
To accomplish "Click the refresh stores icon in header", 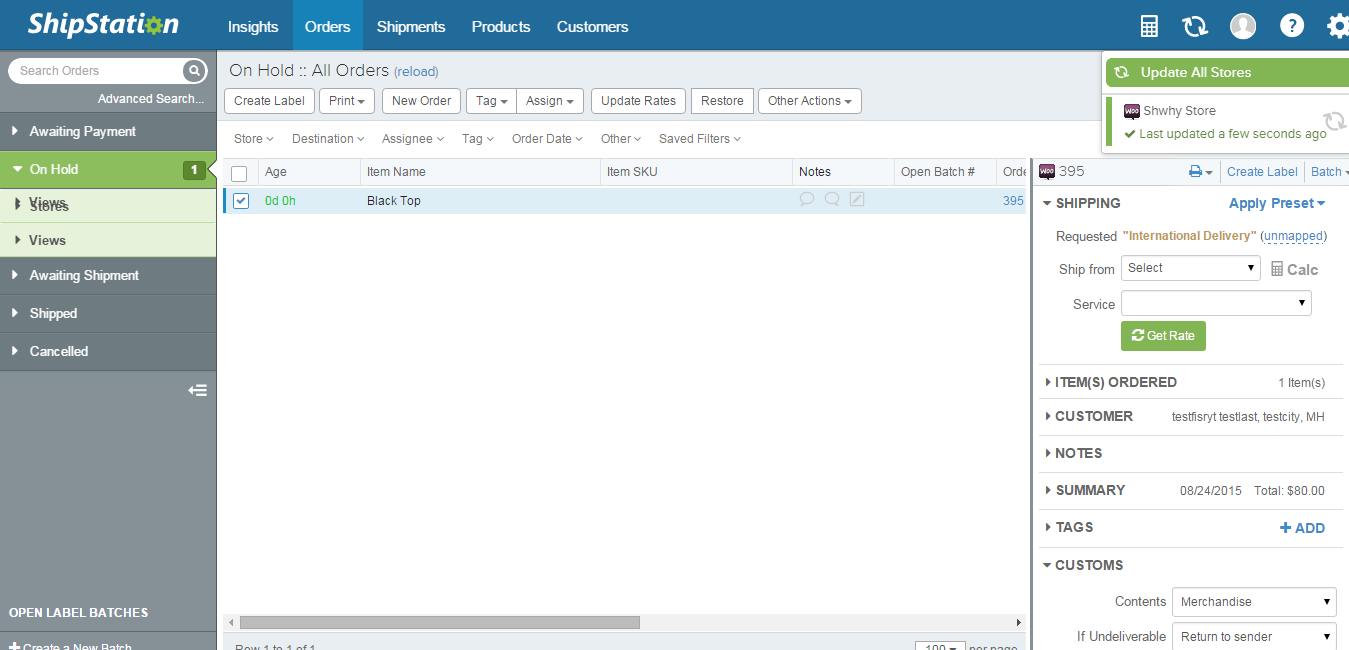I will click(1195, 26).
